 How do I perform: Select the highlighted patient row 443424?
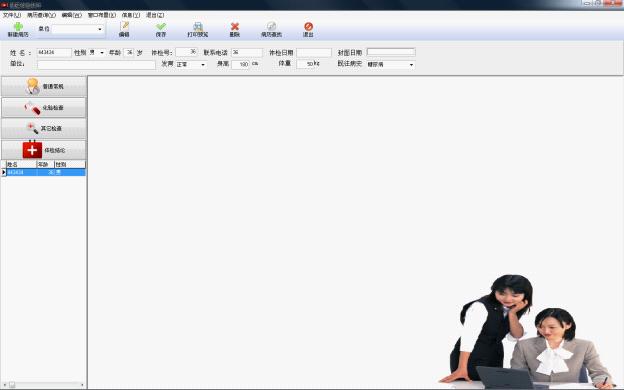tap(46, 172)
